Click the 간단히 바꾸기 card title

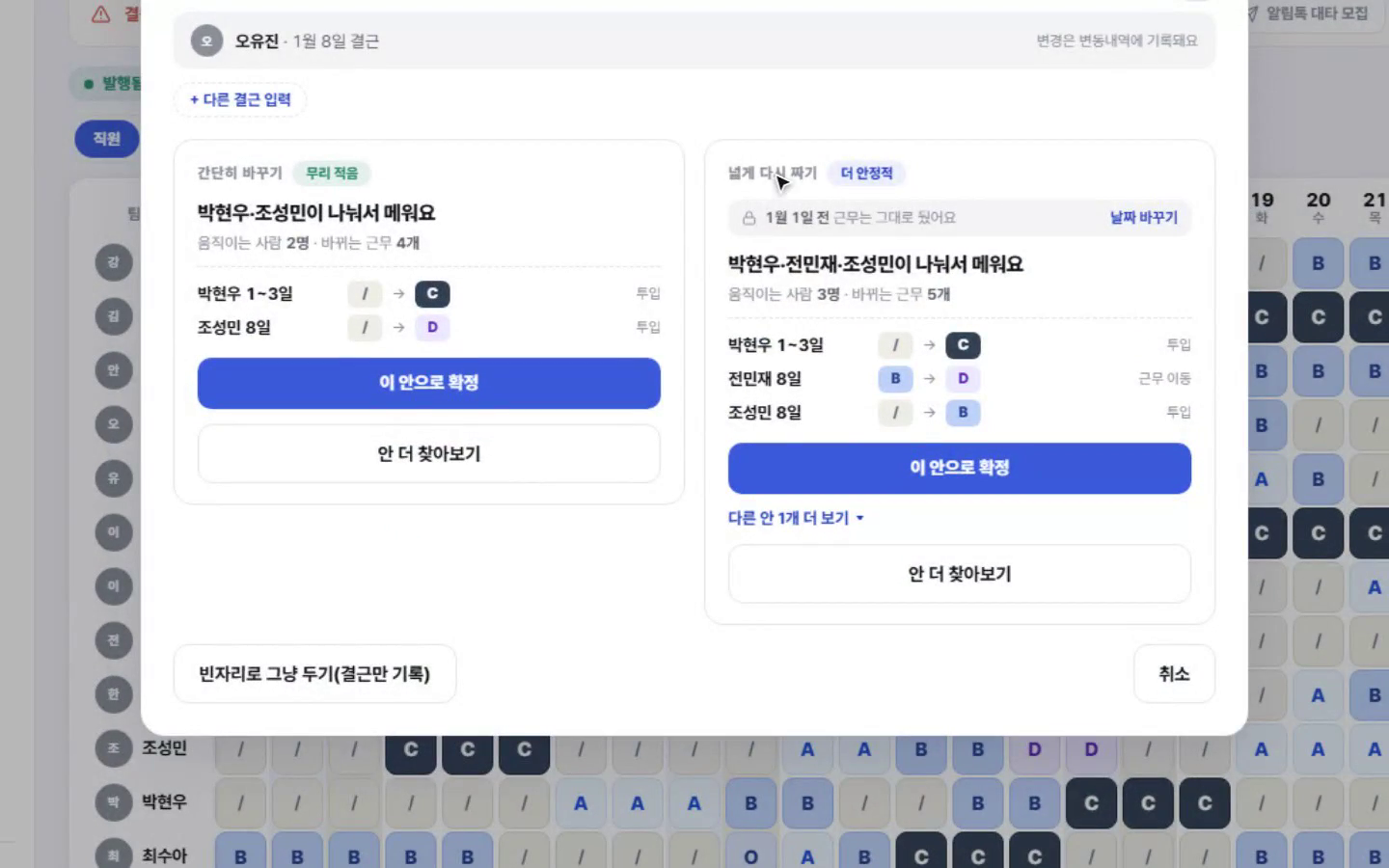[239, 173]
